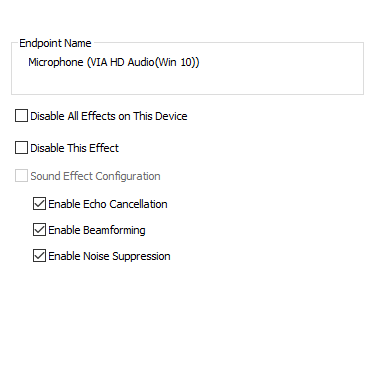
Task: Click the 'Disable This Effect' label text
Action: (x=74, y=148)
